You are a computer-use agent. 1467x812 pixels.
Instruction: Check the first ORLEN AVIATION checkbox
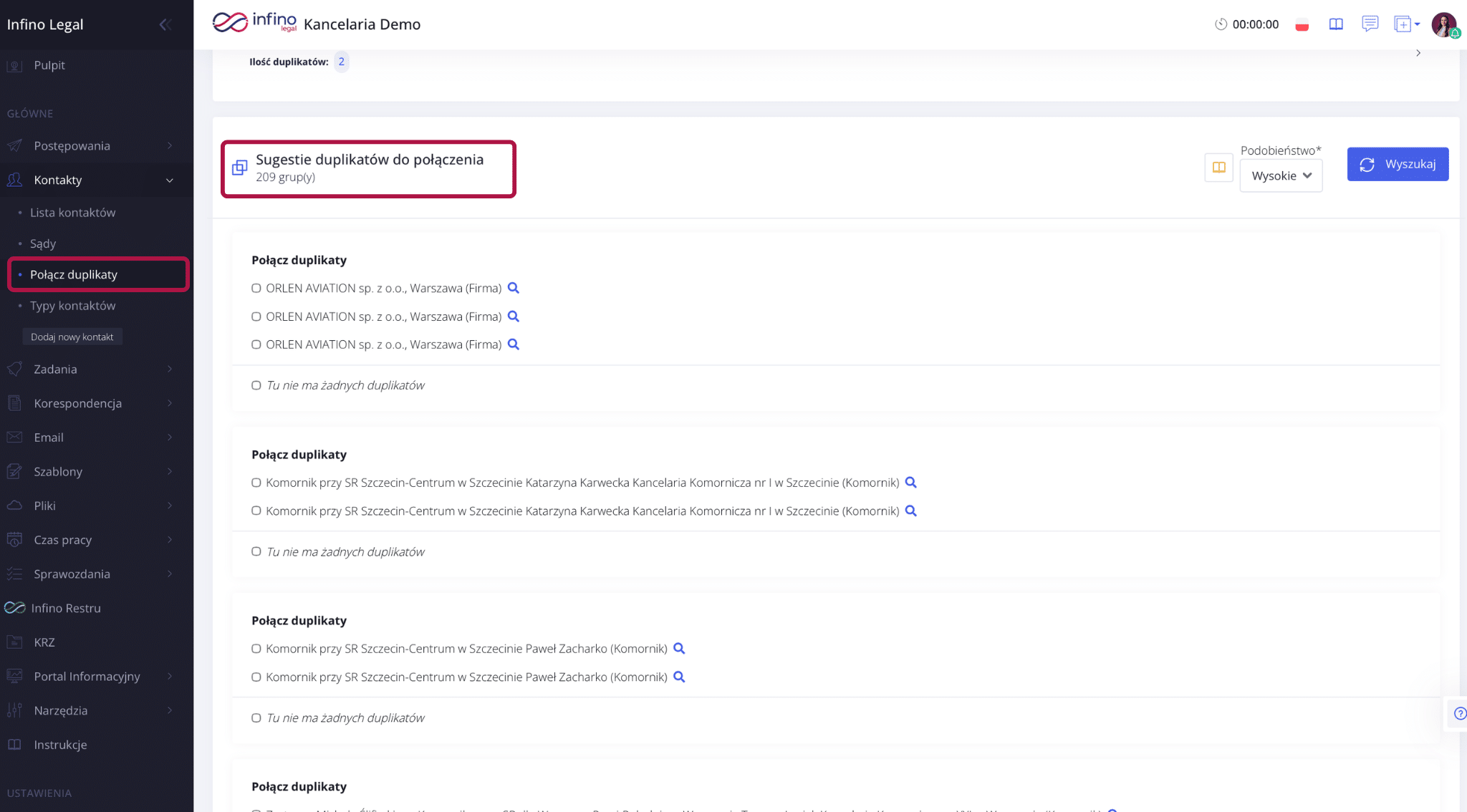(x=256, y=288)
